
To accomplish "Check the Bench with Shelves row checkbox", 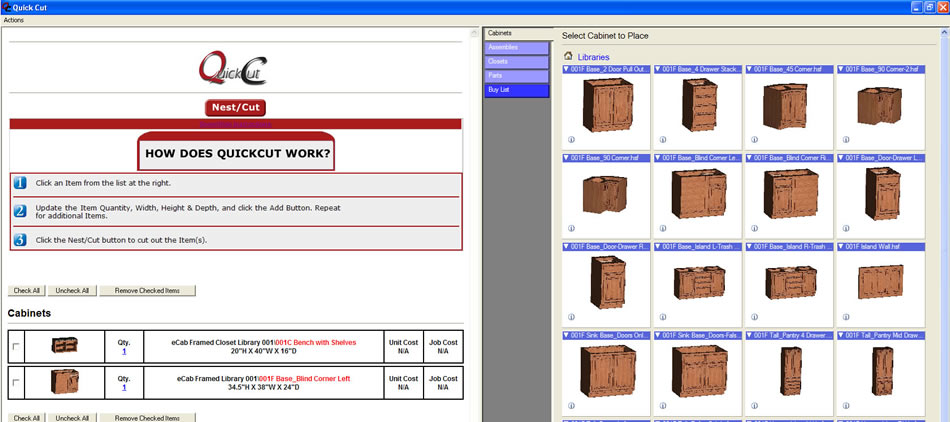I will point(16,346).
